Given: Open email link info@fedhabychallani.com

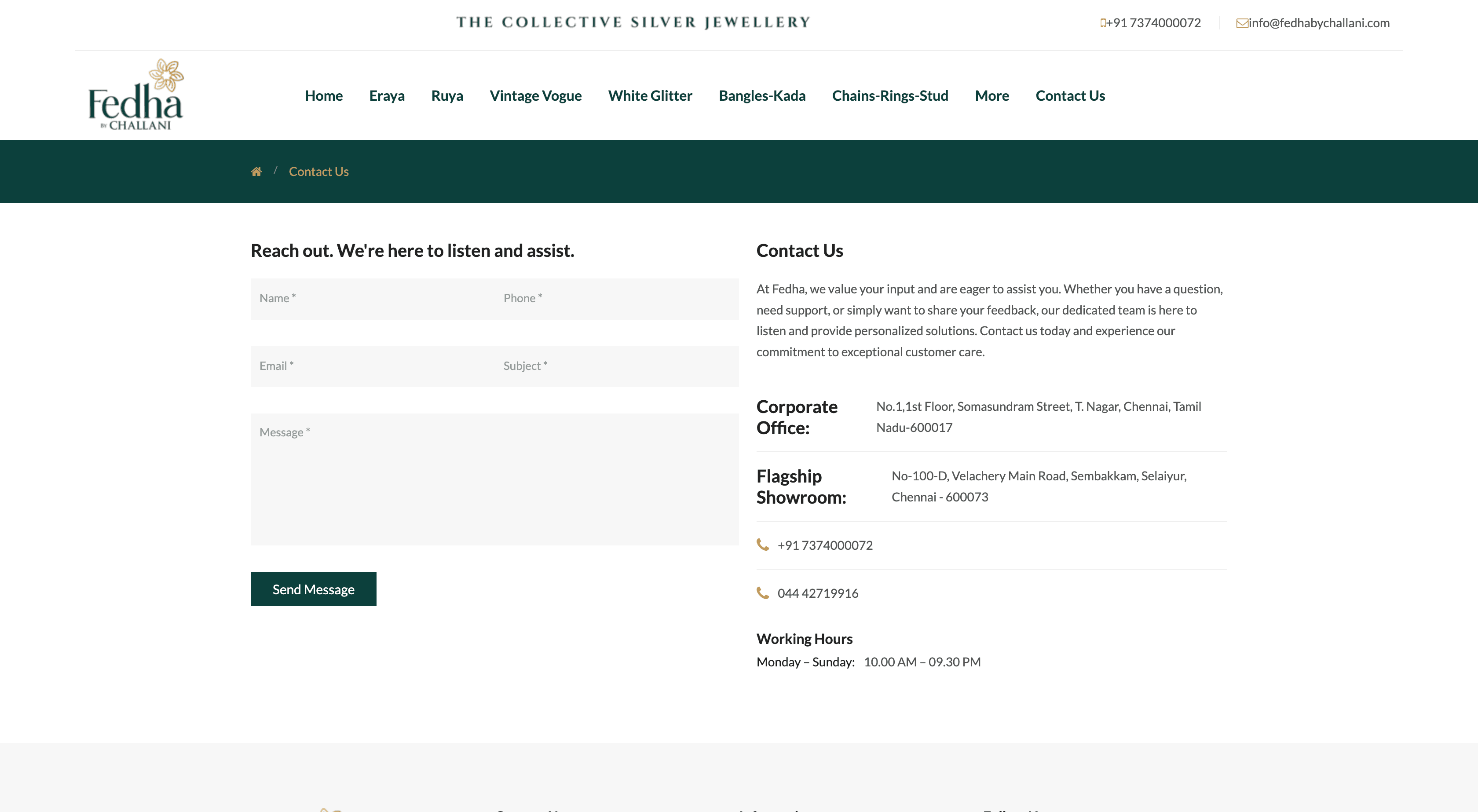Looking at the screenshot, I should [x=1319, y=23].
